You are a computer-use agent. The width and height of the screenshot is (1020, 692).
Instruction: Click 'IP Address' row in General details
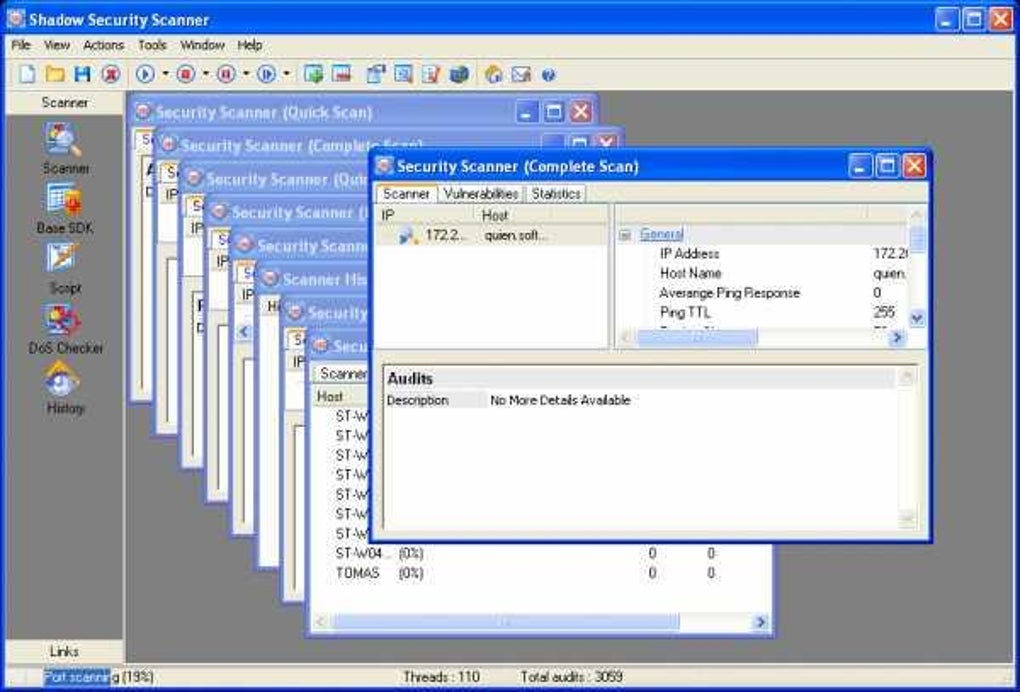pyautogui.click(x=762, y=254)
